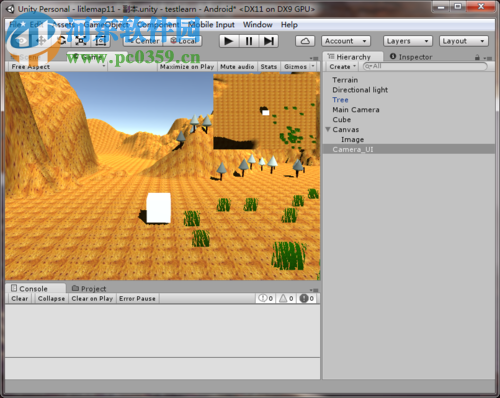Toggle Clear on Play in Console
The height and width of the screenshot is (398, 500).
click(92, 298)
